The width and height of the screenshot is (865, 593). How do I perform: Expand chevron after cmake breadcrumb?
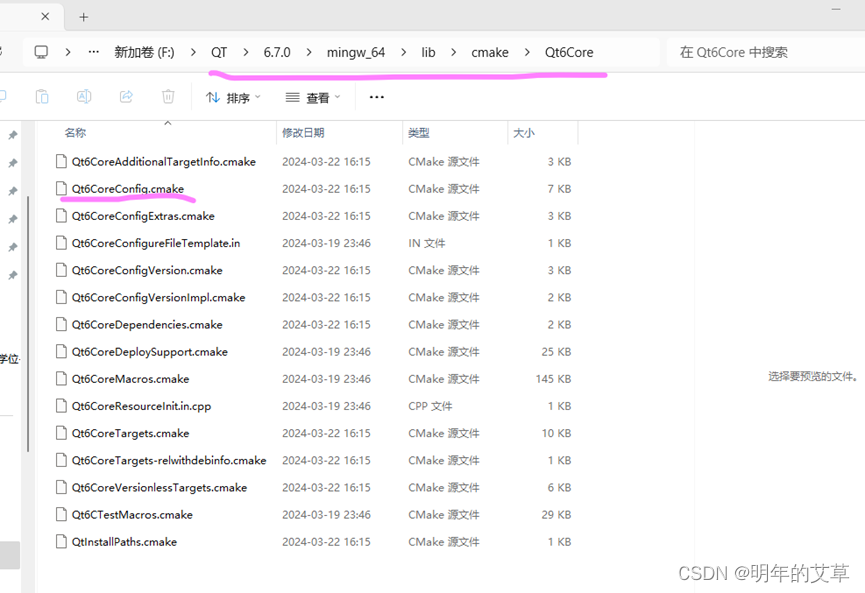point(527,52)
